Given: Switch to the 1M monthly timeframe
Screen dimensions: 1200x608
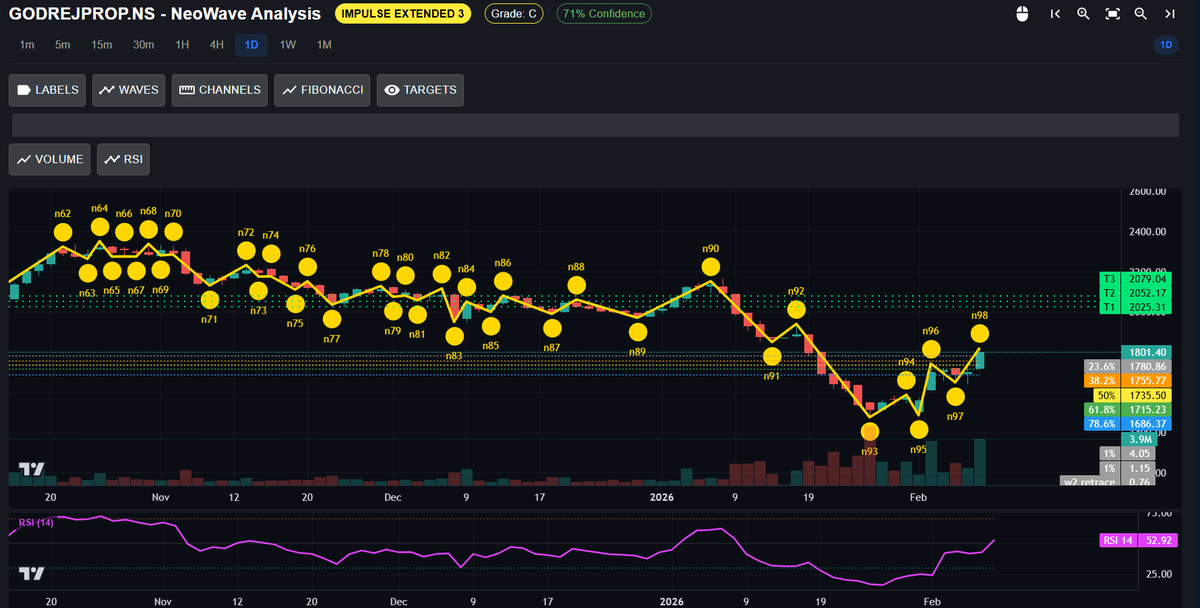Looking at the screenshot, I should pyautogui.click(x=324, y=45).
